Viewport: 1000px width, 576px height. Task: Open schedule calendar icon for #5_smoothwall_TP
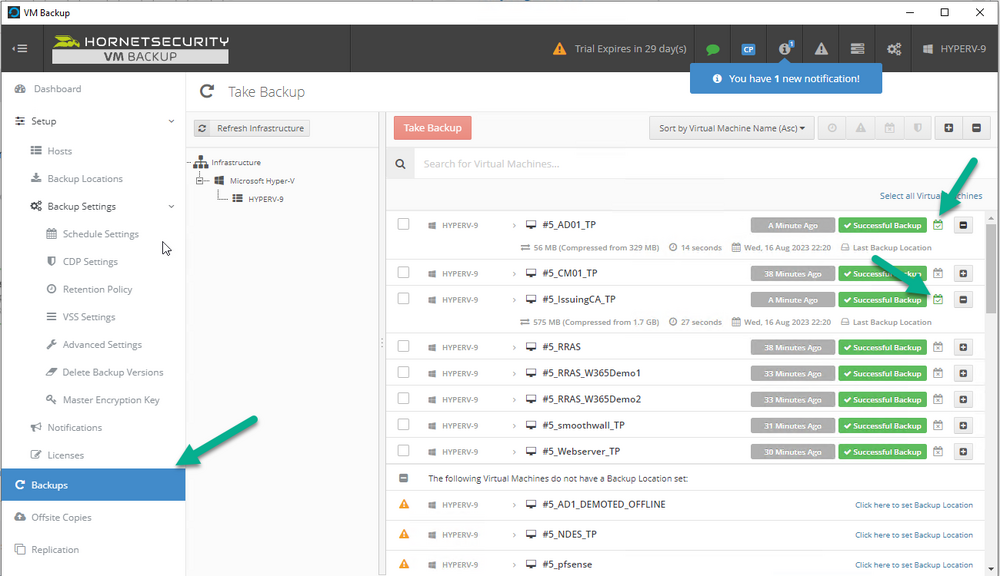(938, 426)
